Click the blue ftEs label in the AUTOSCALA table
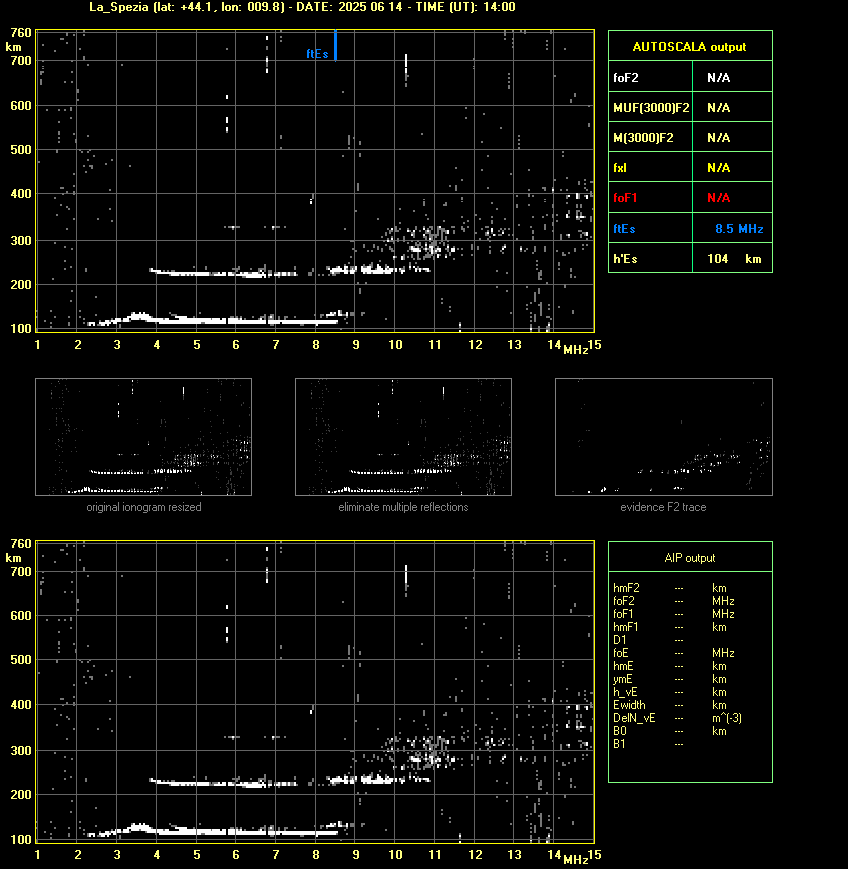 click(624, 229)
